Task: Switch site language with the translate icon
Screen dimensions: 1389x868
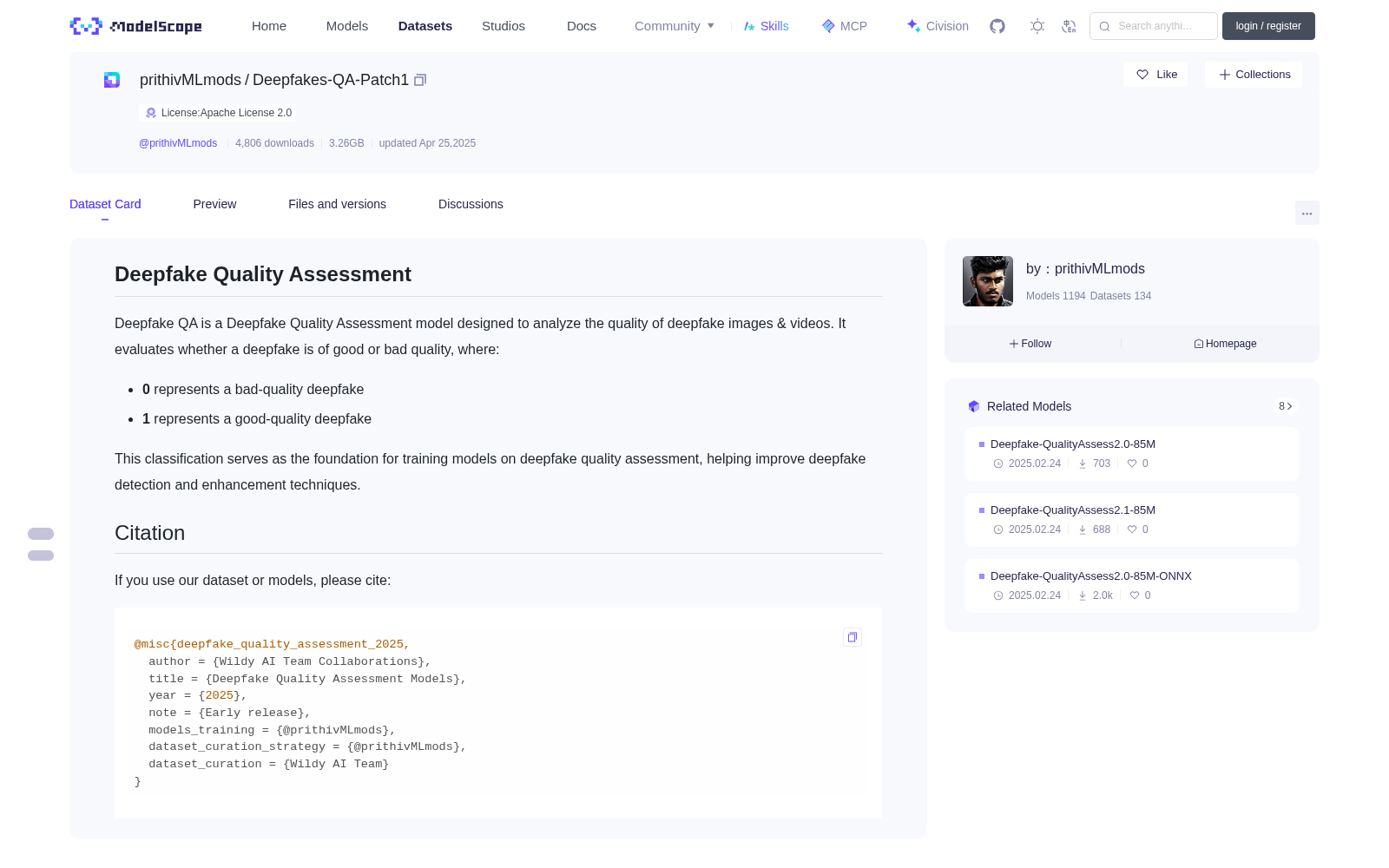Action: pyautogui.click(x=1070, y=26)
